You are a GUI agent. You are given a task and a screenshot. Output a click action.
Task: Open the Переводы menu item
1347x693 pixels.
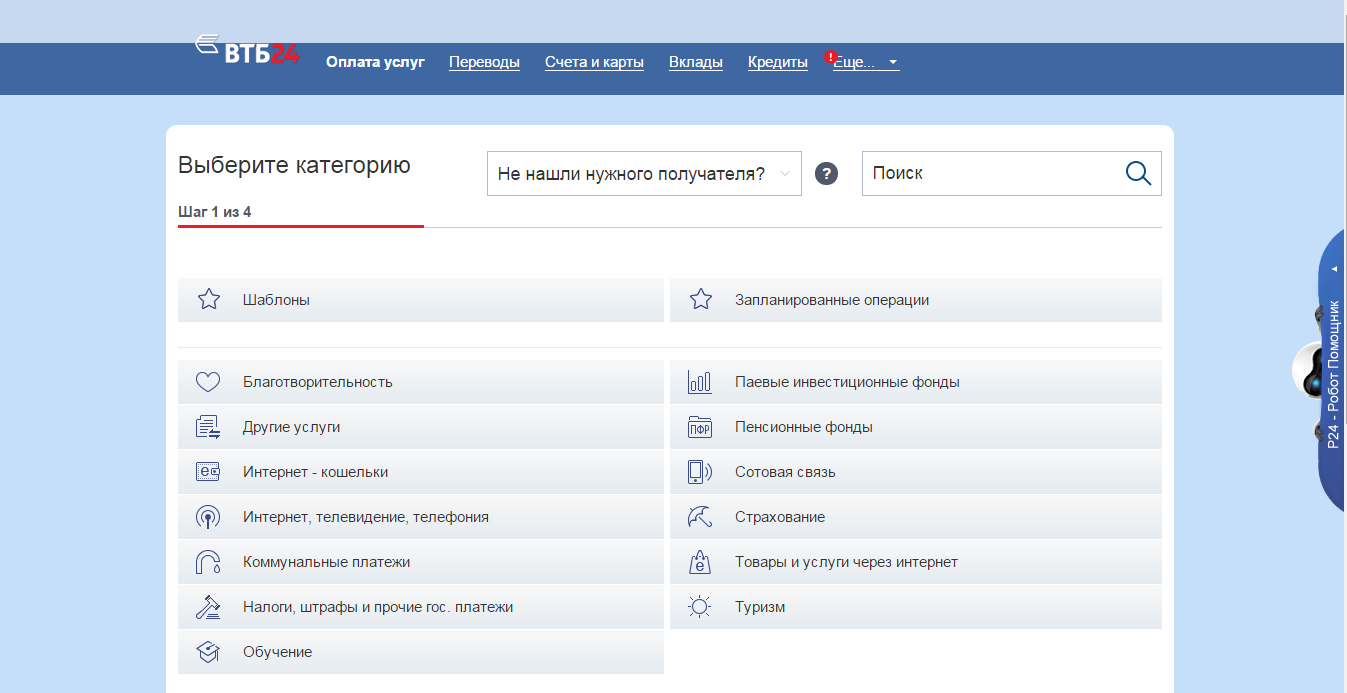click(484, 62)
